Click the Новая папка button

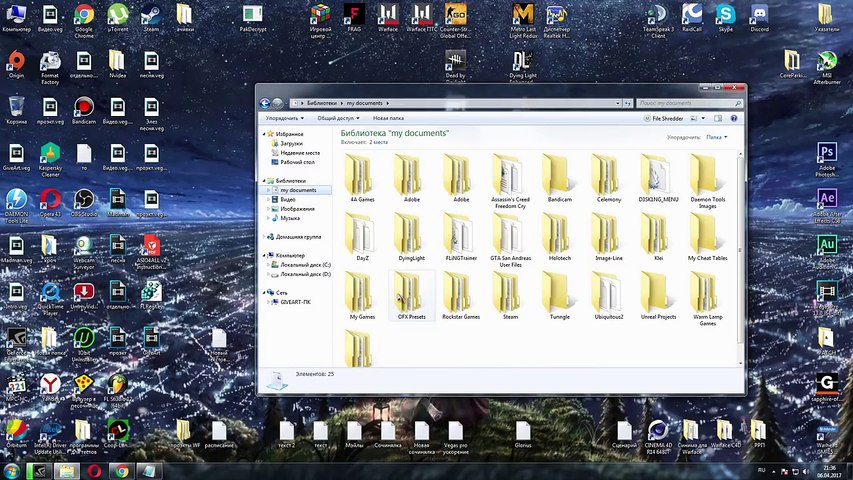(388, 118)
